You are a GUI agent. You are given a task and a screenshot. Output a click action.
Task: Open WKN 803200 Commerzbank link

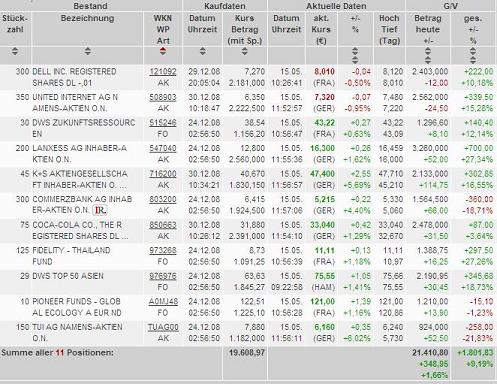(163, 199)
